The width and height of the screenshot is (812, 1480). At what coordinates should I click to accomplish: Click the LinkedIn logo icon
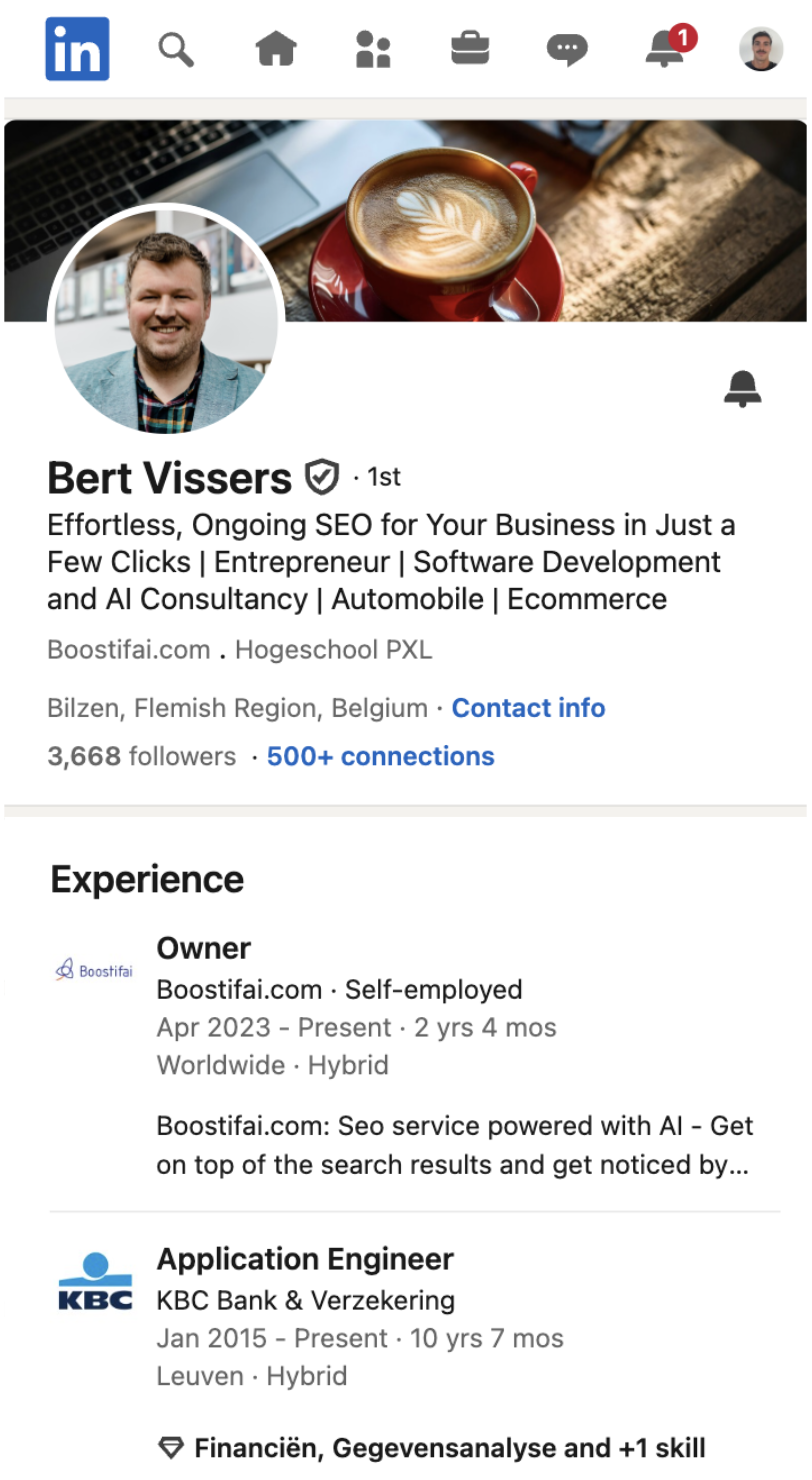point(77,48)
